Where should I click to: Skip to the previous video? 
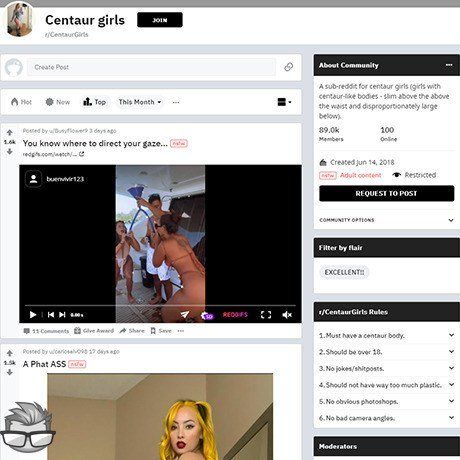[x=51, y=315]
